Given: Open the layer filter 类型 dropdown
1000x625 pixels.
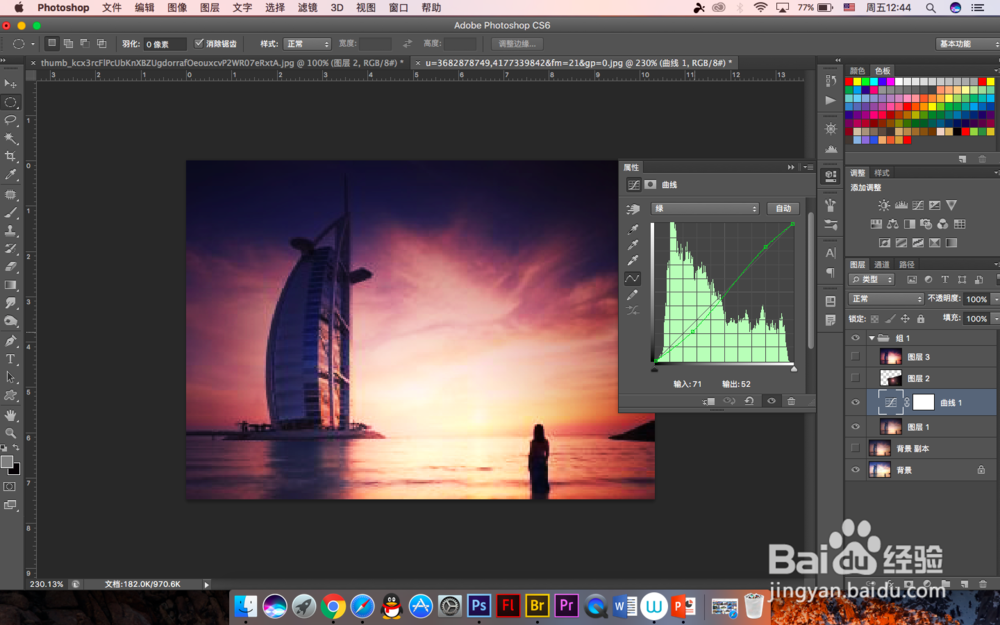Looking at the screenshot, I should (871, 279).
